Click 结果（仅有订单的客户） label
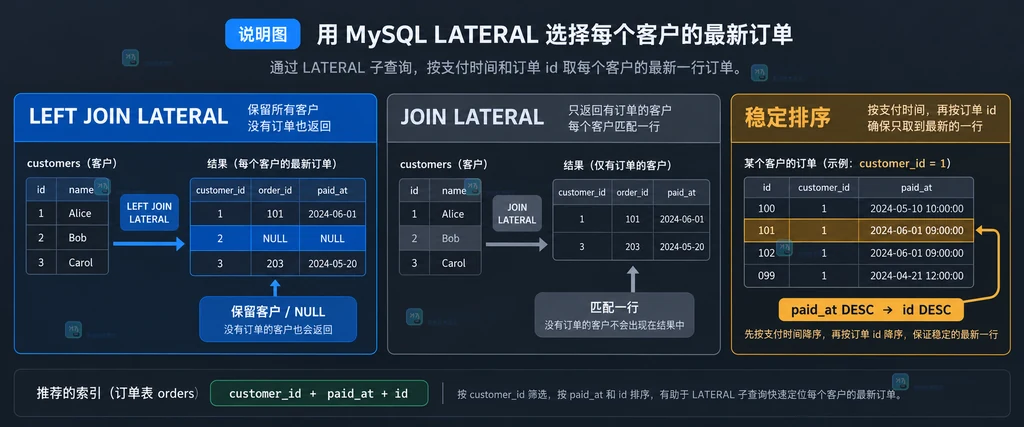Image resolution: width=1024 pixels, height=427 pixels. coord(618,165)
